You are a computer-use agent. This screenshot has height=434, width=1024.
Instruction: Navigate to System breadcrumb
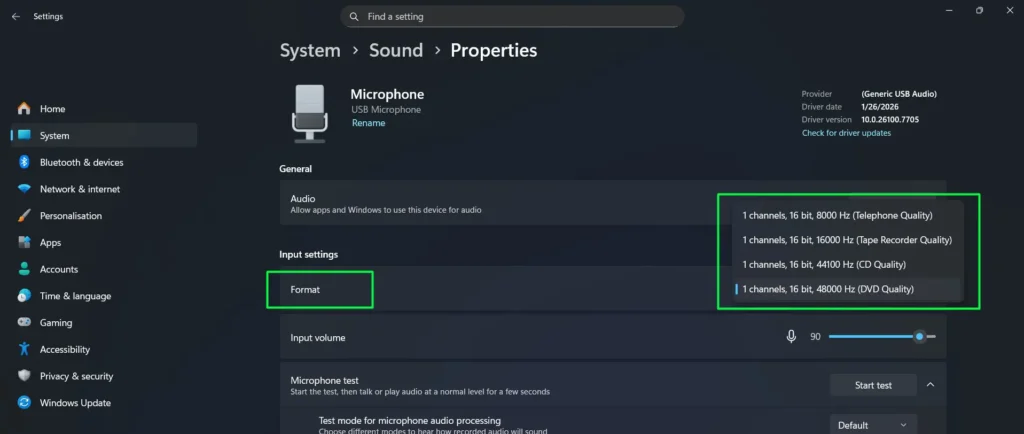(310, 50)
